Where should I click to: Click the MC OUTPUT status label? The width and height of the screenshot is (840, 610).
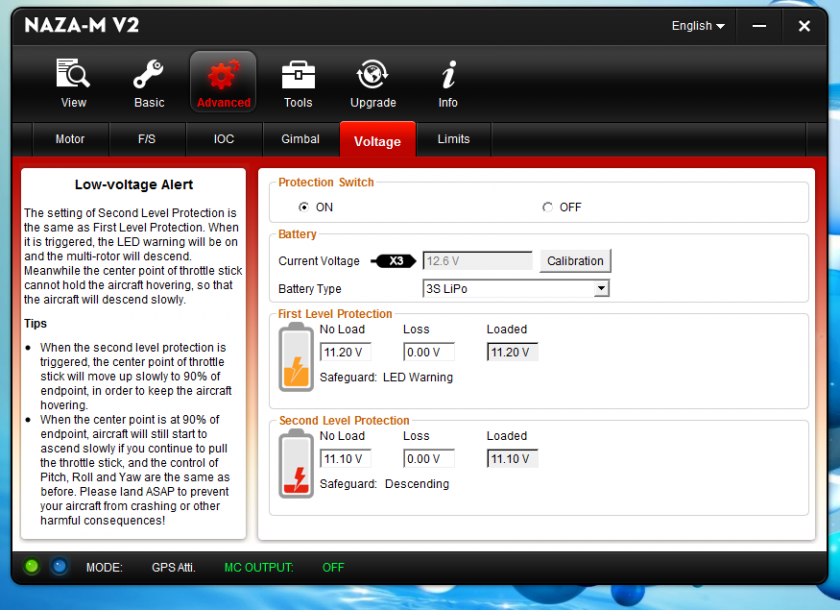(x=259, y=567)
